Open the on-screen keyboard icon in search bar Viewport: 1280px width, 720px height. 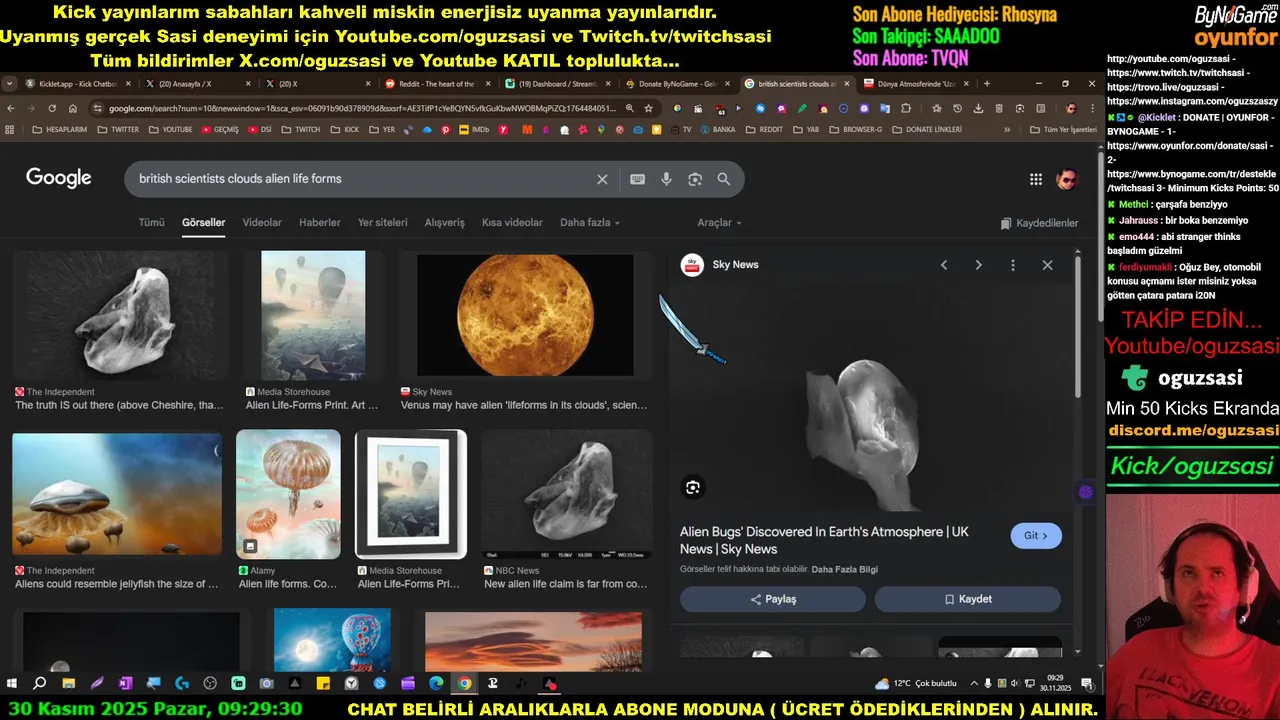(637, 179)
